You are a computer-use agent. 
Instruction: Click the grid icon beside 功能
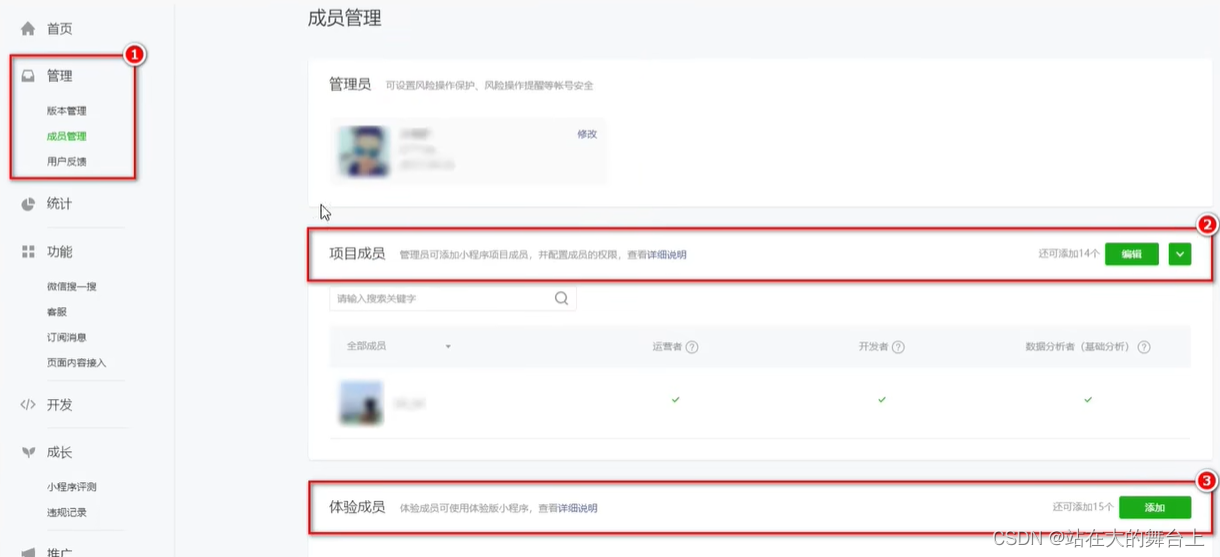(28, 252)
